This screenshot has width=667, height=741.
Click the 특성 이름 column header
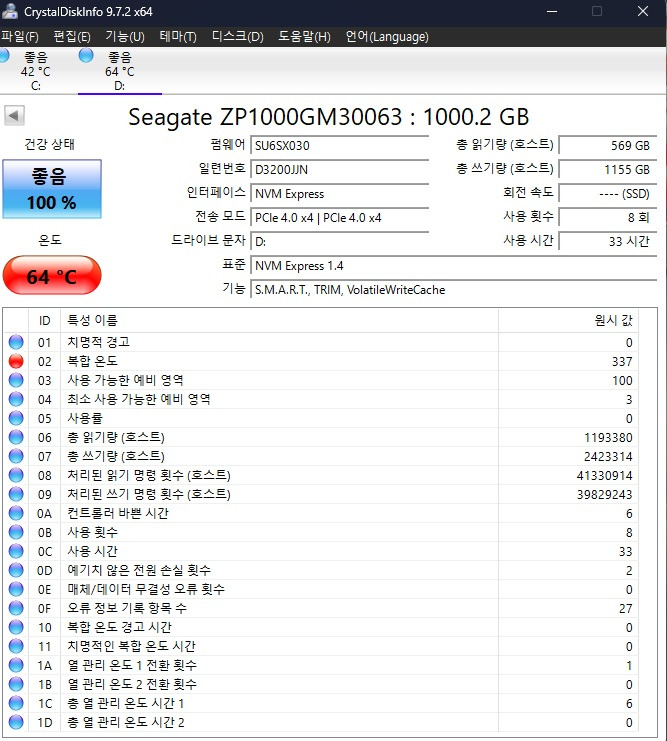coord(279,320)
